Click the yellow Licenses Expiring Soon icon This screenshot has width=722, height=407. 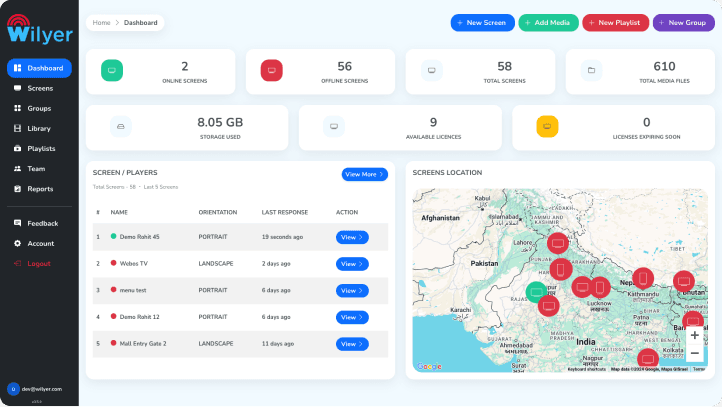(x=547, y=126)
